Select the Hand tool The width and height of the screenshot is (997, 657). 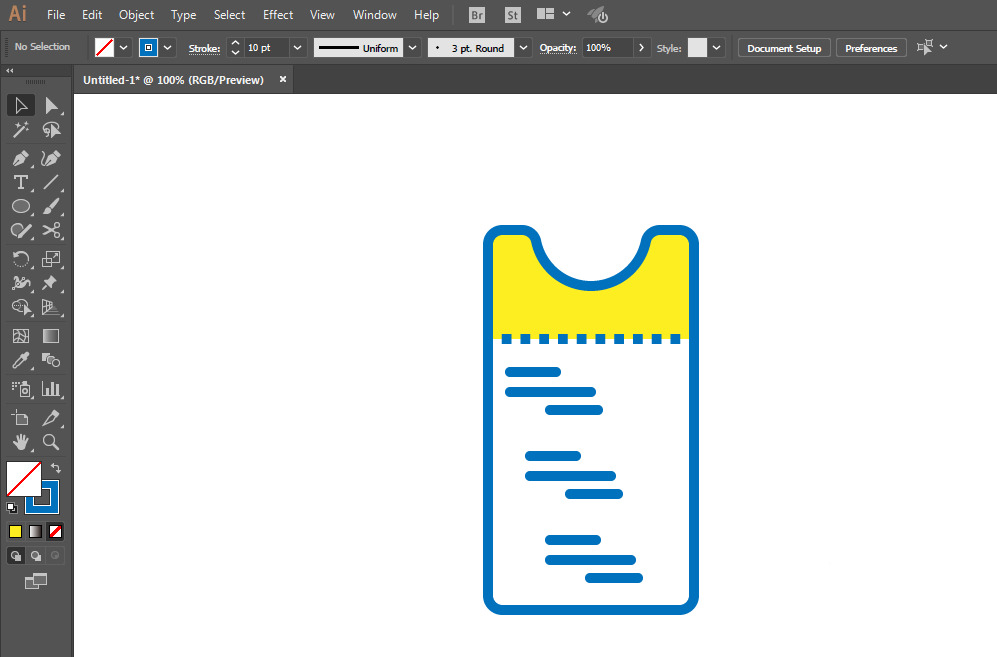20,442
